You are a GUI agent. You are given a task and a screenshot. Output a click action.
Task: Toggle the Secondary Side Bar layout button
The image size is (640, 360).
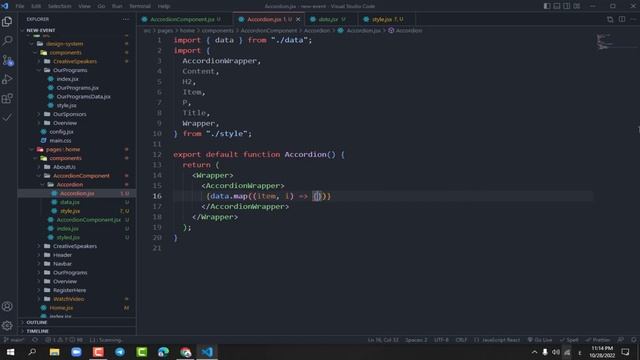pos(567,6)
